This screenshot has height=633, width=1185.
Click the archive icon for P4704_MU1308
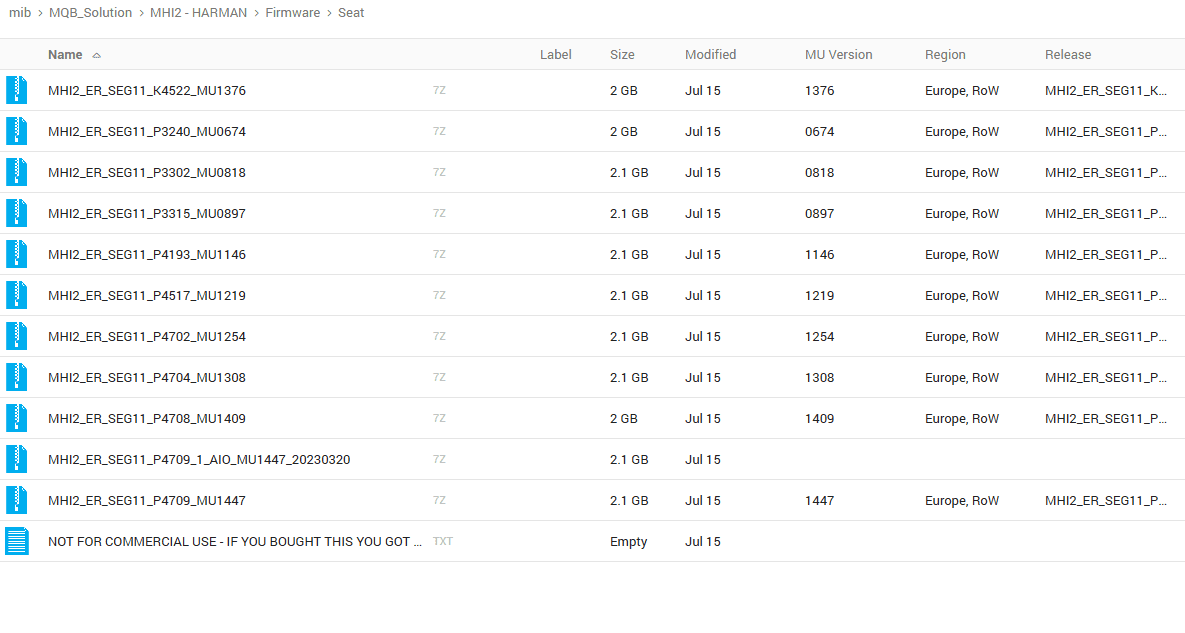coord(17,378)
